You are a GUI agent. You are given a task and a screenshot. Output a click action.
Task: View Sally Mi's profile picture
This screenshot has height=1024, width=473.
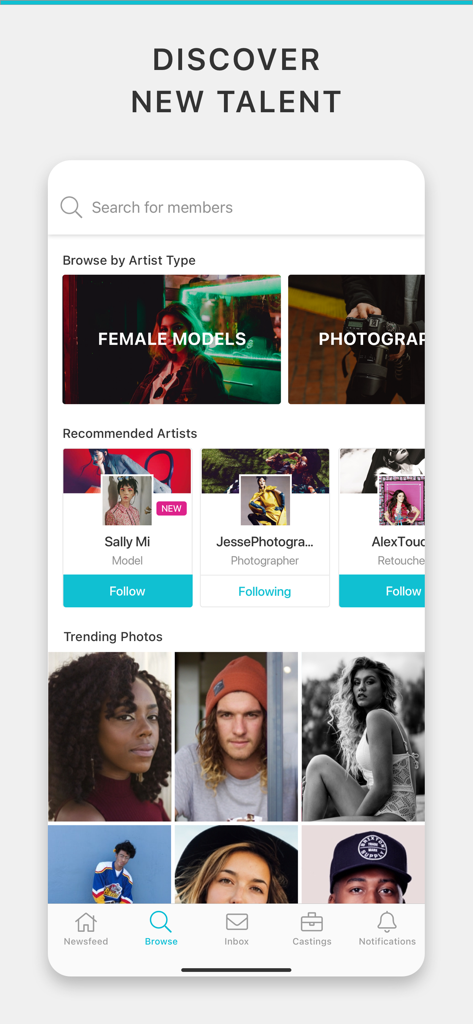(127, 500)
